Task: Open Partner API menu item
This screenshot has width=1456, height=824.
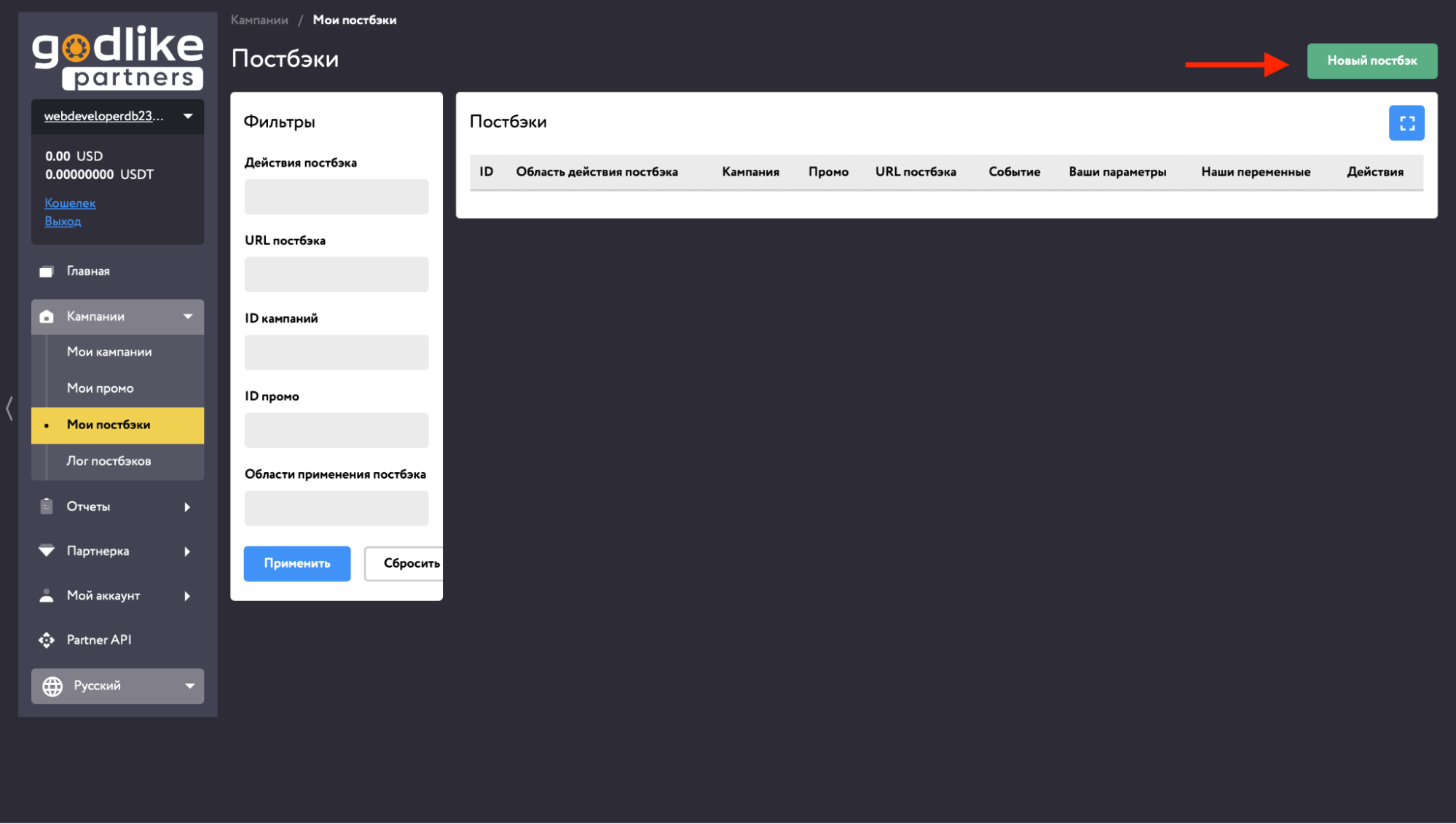Action: pyautogui.click(x=99, y=640)
